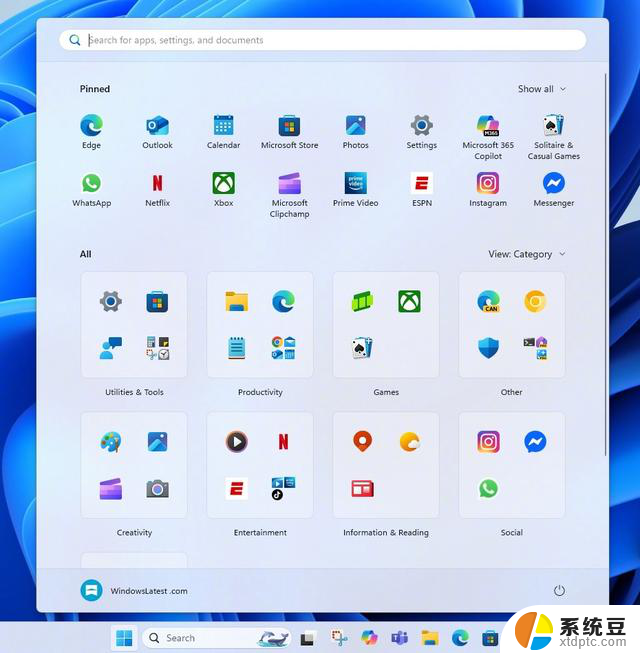640x653 pixels.
Task: Open Netflix in the Entertainment group
Action: (x=284, y=441)
